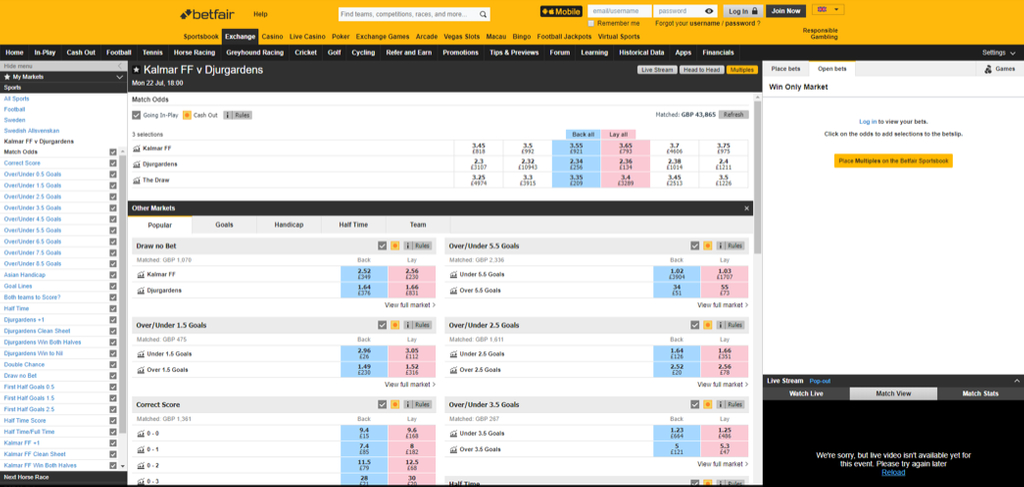Viewport: 1024px width, 487px height.
Task: Click Over/Under 5.5 Goals cash out icon
Action: point(707,246)
